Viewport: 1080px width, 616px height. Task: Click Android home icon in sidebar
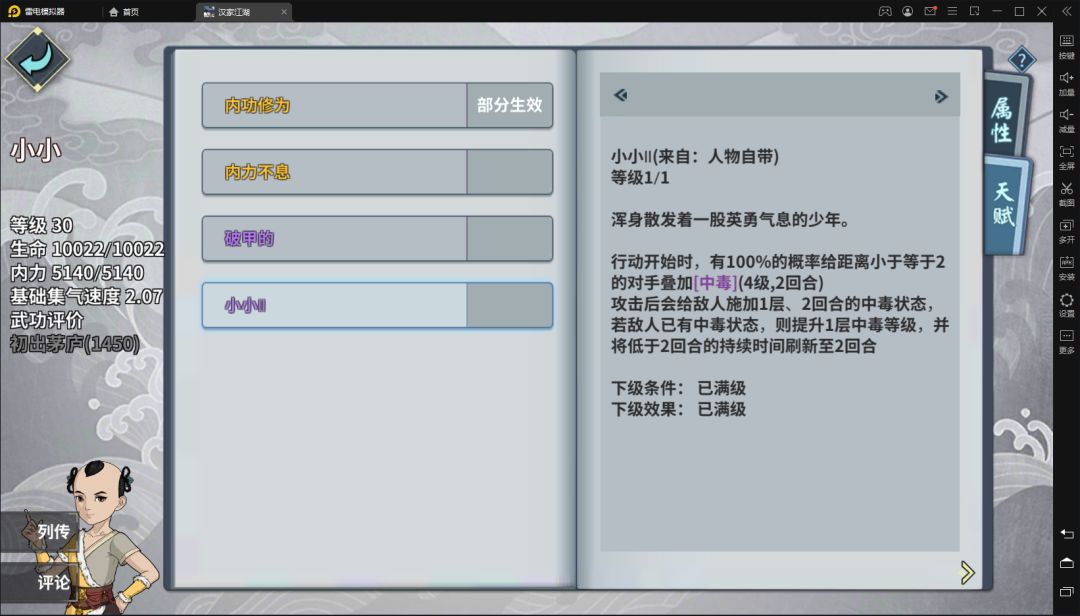click(1066, 563)
